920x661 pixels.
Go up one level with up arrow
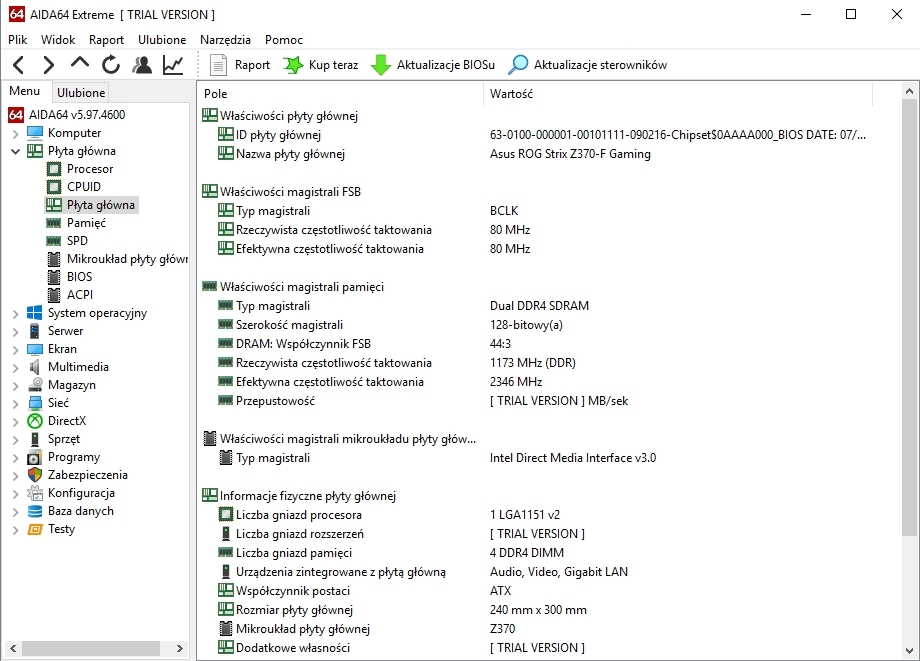click(80, 63)
